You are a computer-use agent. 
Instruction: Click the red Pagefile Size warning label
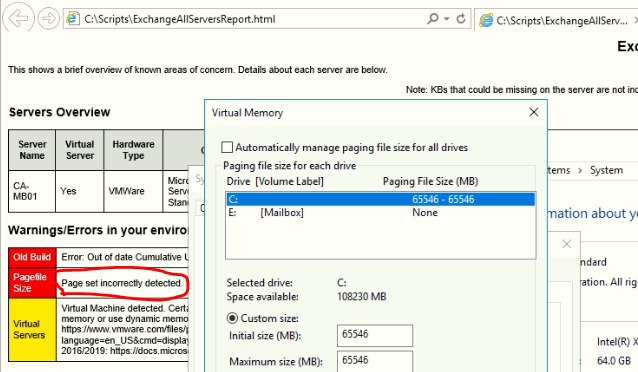pyautogui.click(x=32, y=282)
